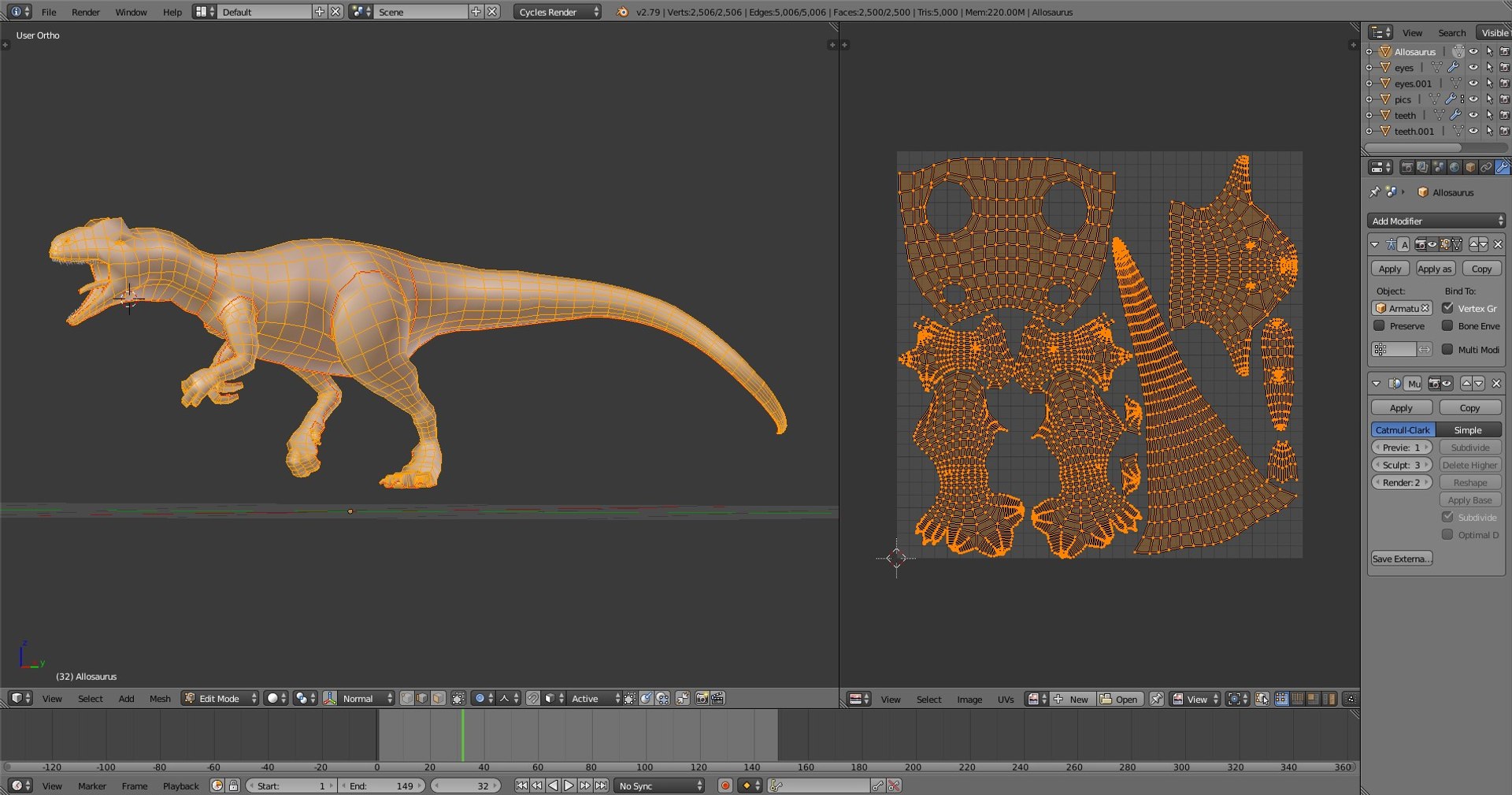Remove the Multires modifier with its X
1512x795 pixels.
[x=1496, y=384]
